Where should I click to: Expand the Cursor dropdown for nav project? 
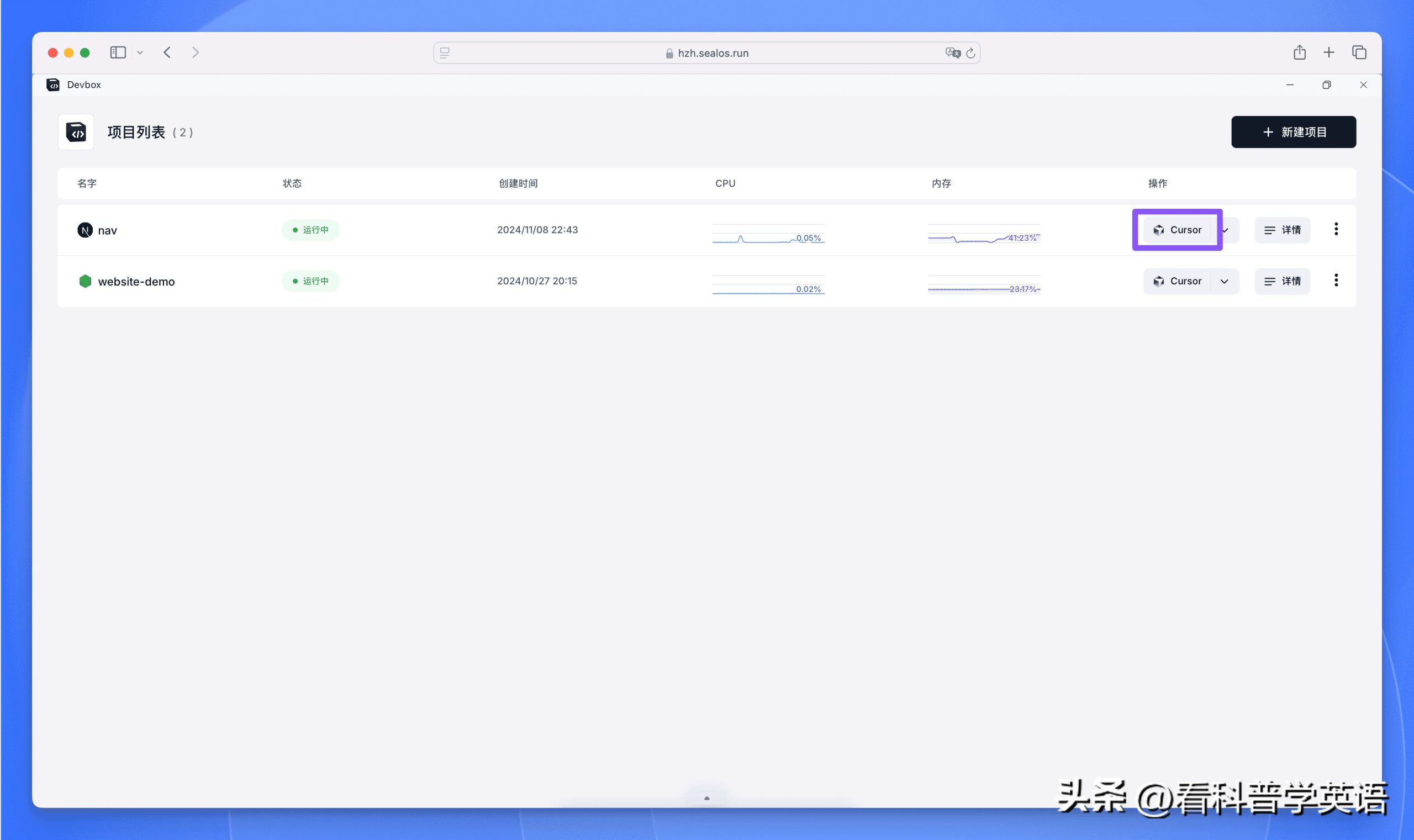pyautogui.click(x=1226, y=230)
